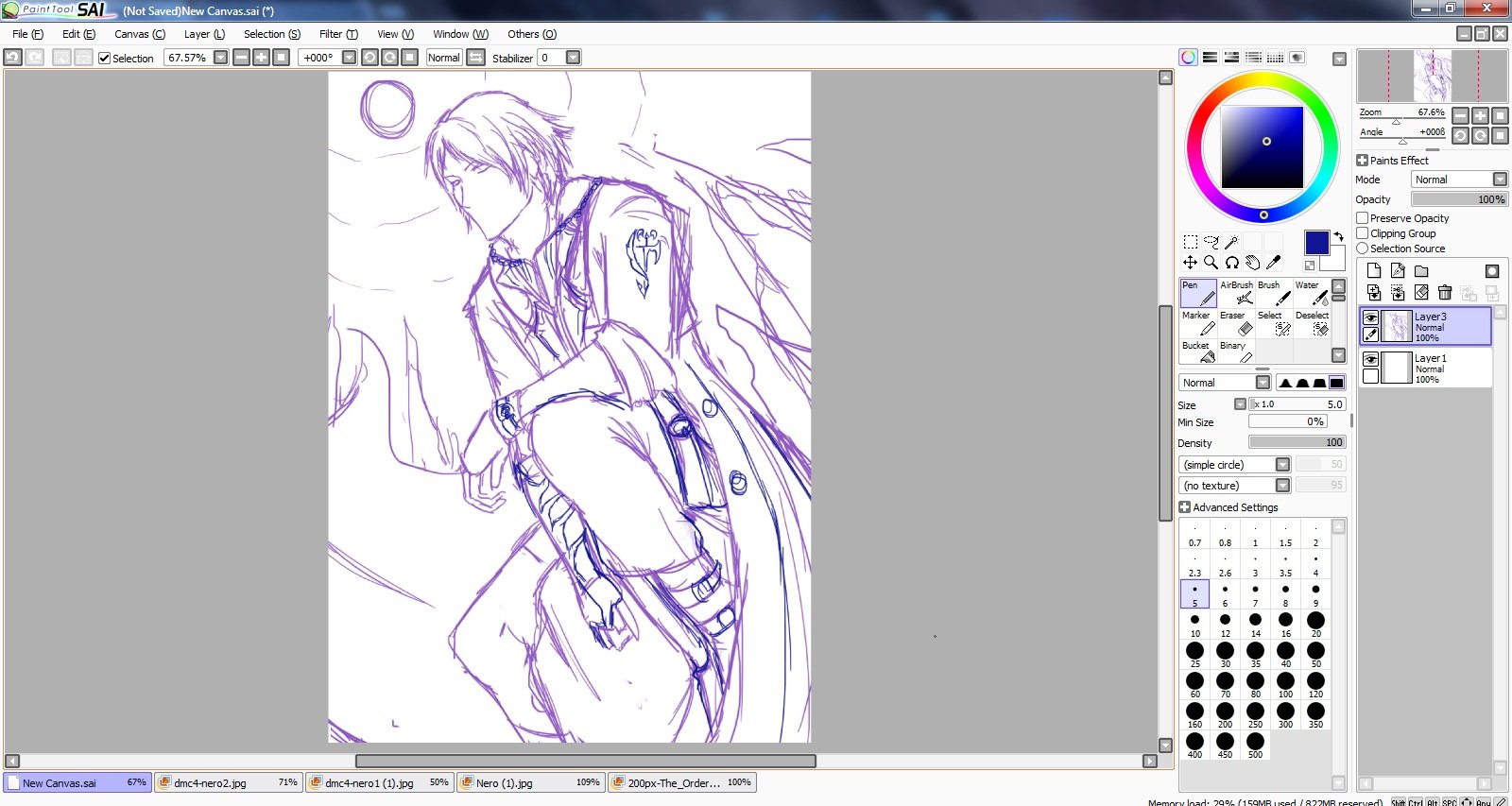Select the Pen tool

tap(1198, 293)
